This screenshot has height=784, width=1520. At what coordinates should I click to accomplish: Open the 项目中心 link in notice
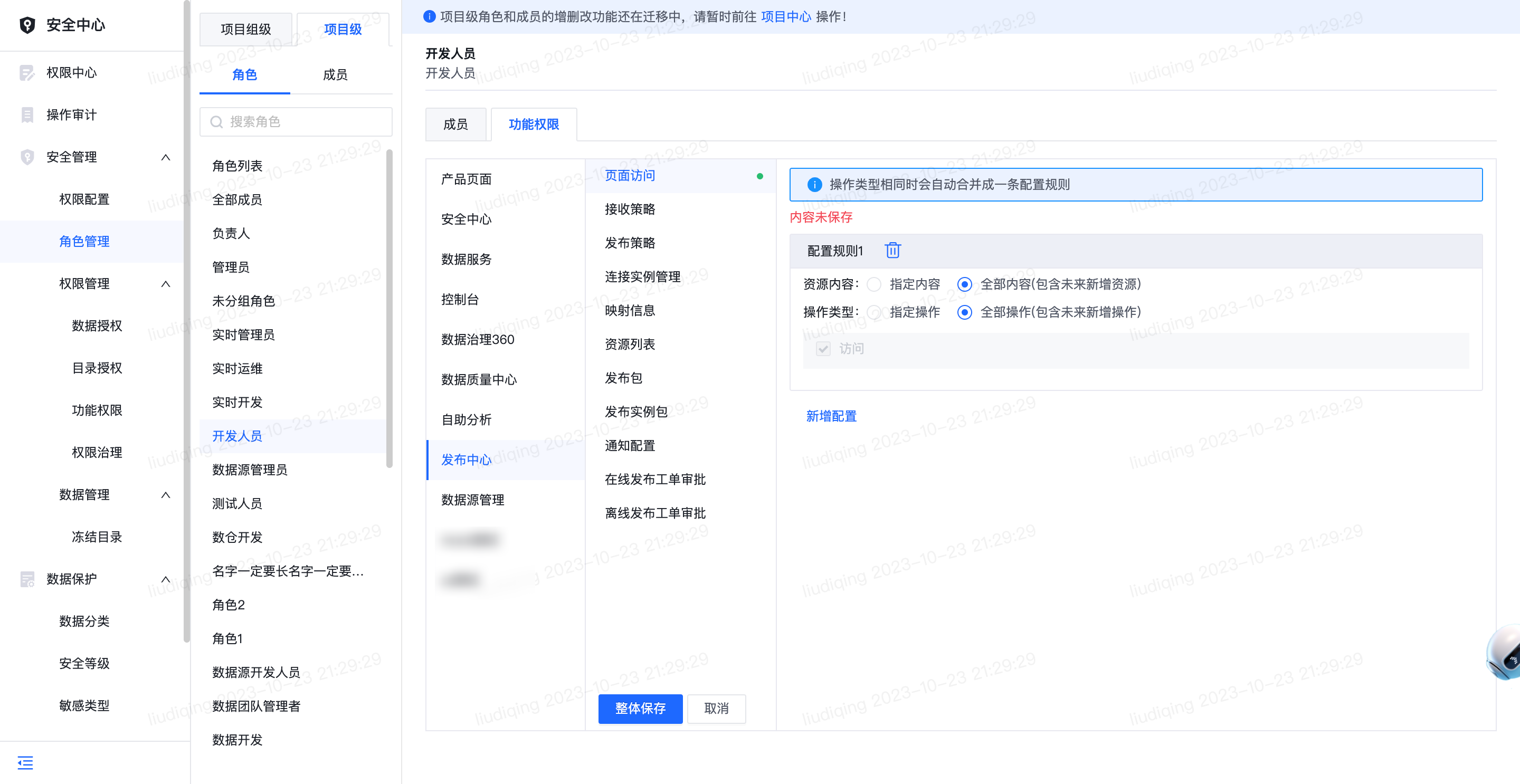786,16
